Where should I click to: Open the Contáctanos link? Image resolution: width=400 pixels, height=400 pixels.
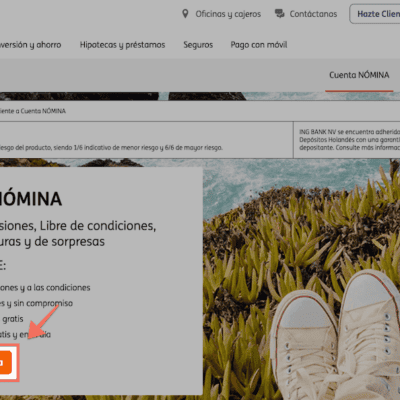click(313, 14)
